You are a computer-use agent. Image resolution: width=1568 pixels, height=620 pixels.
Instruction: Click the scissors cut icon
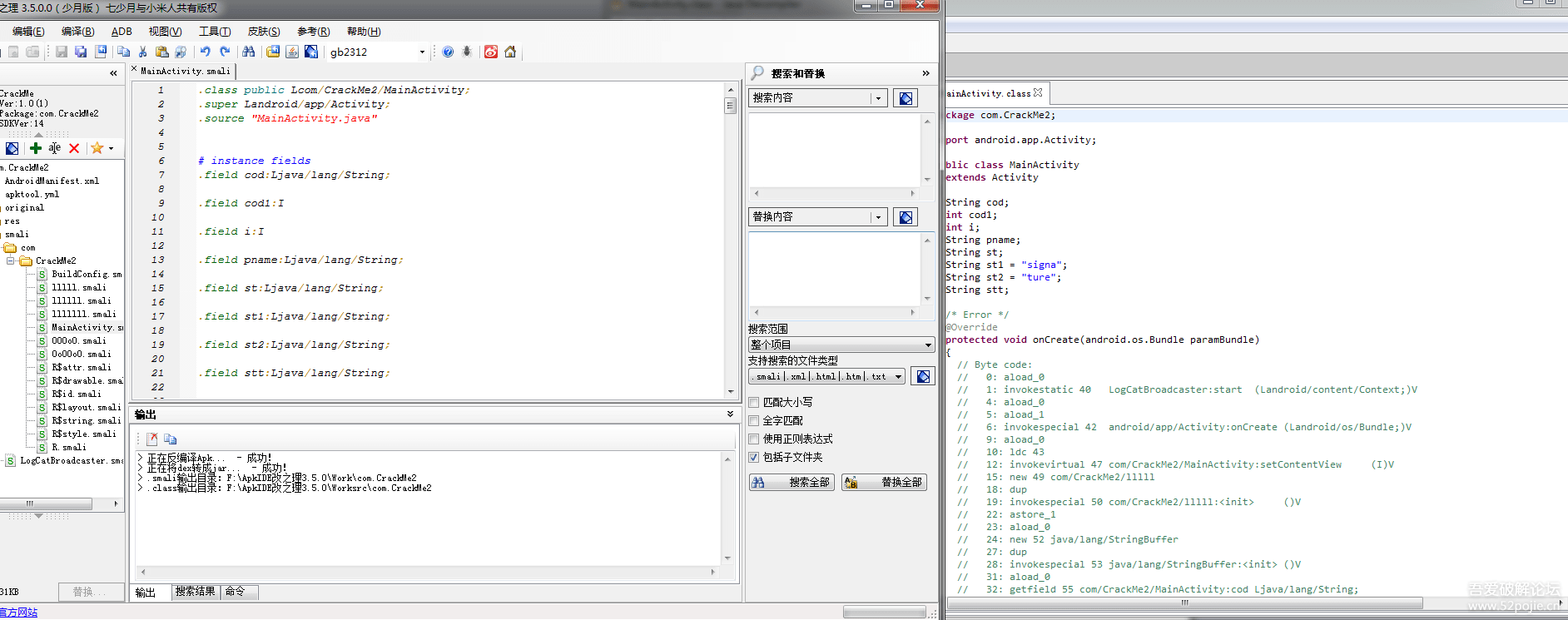tap(142, 52)
